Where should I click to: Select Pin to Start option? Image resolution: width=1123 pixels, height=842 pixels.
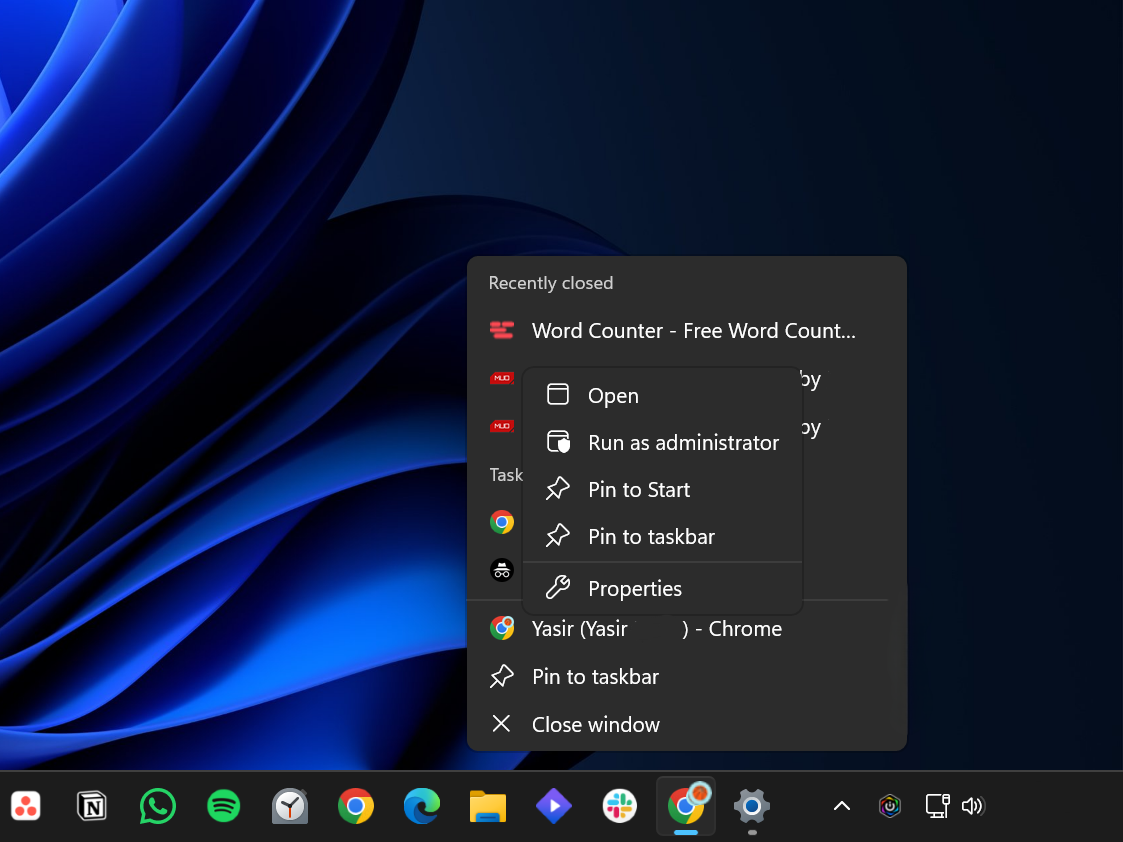639,490
